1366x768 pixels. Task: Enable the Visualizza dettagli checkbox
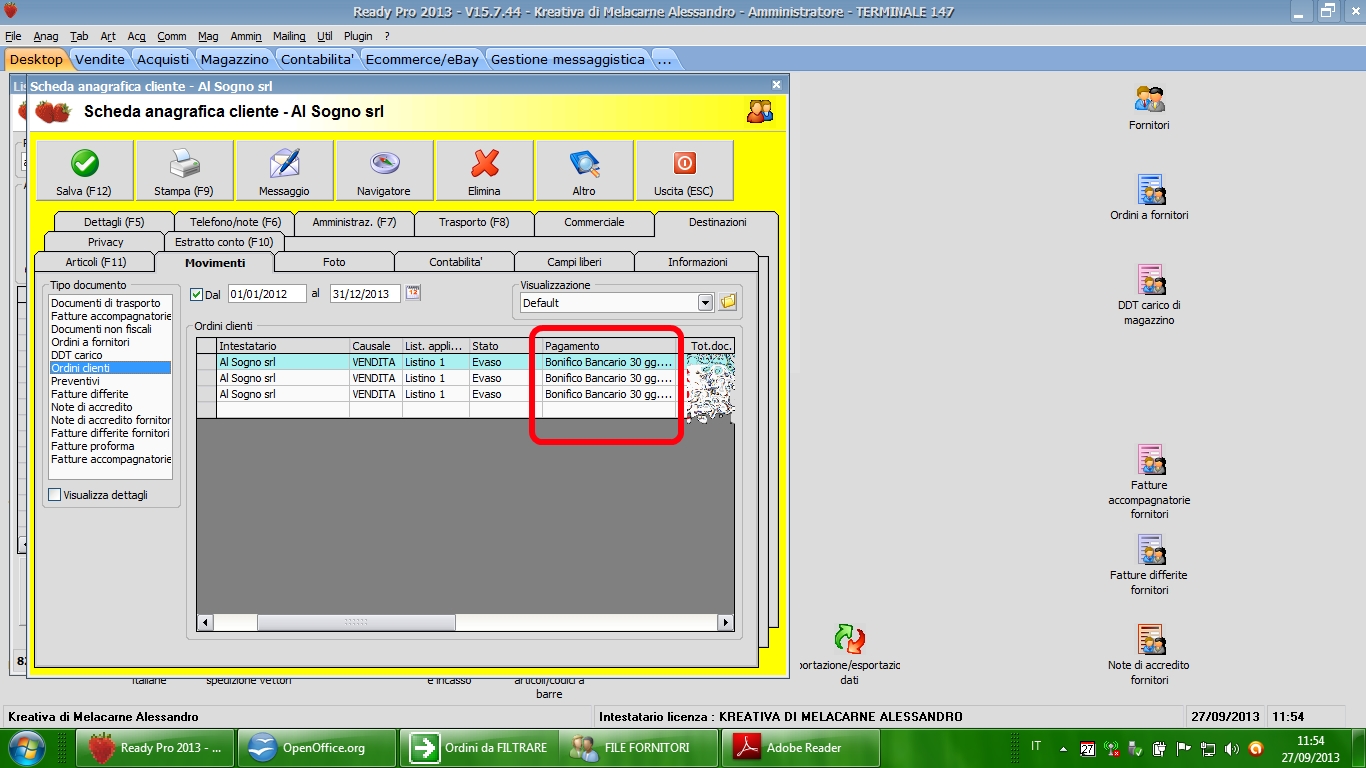[x=54, y=495]
